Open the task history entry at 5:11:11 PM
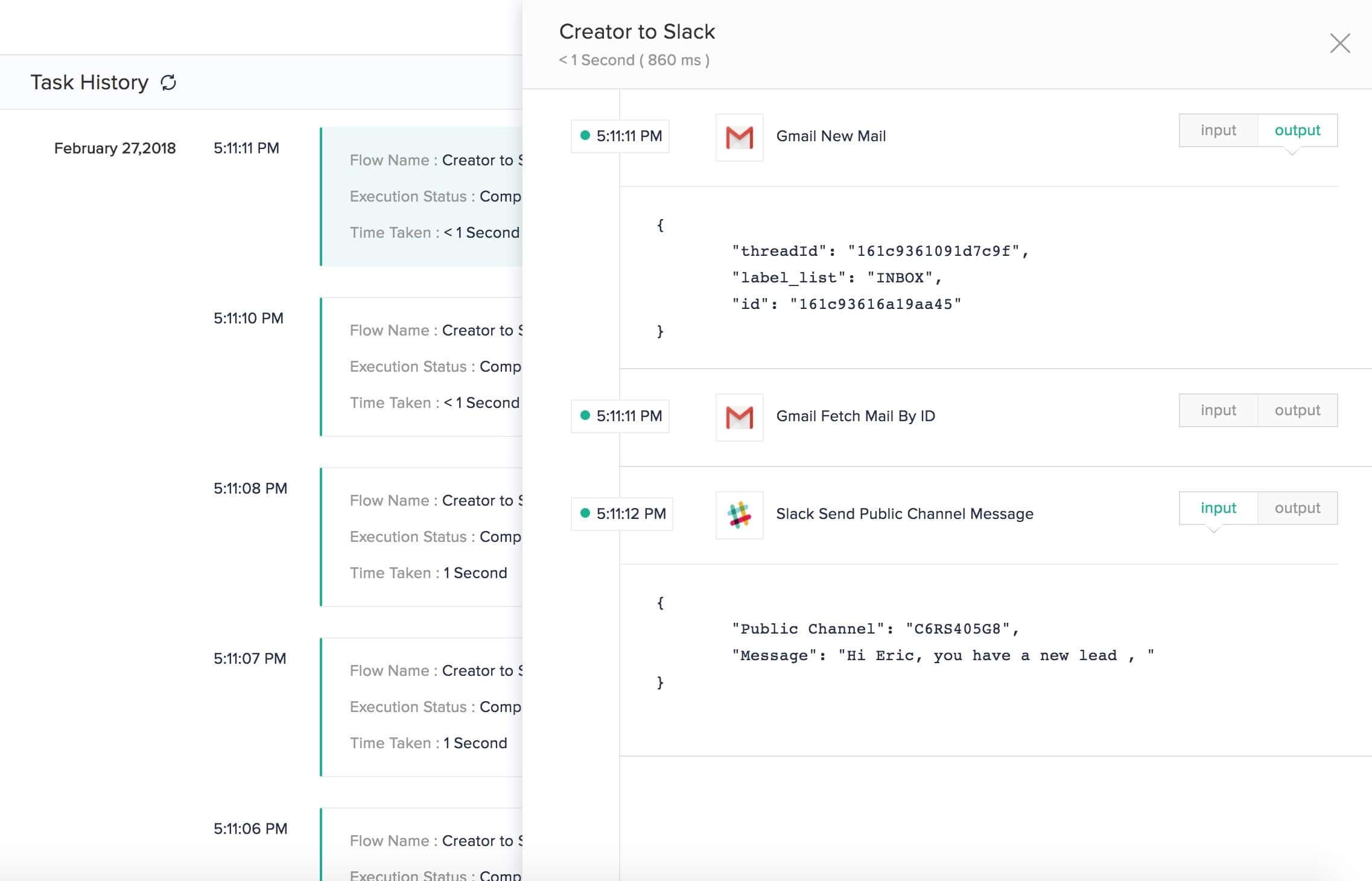This screenshot has height=881, width=1372. (421, 197)
